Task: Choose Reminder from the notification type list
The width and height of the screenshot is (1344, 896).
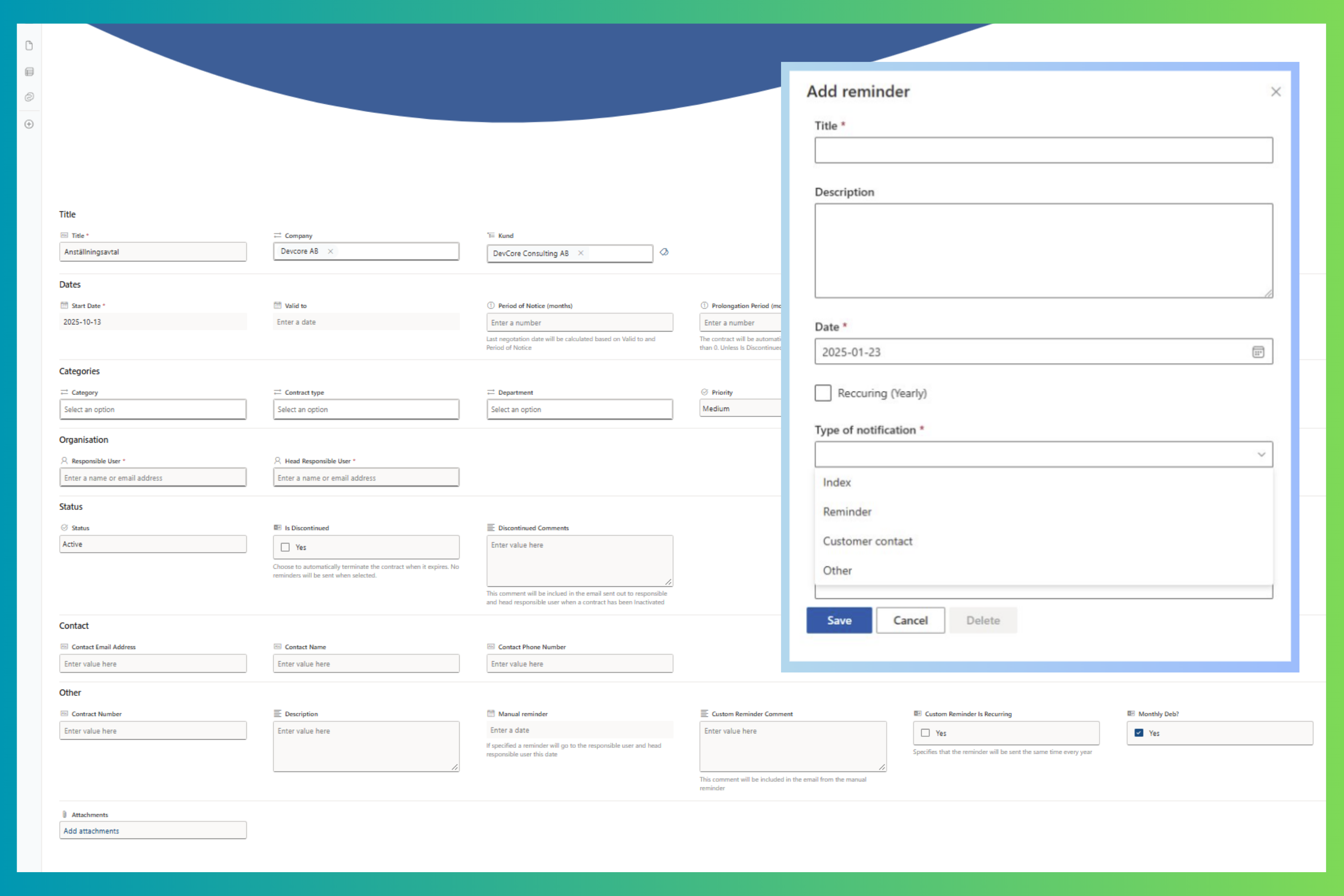Action: [847, 512]
